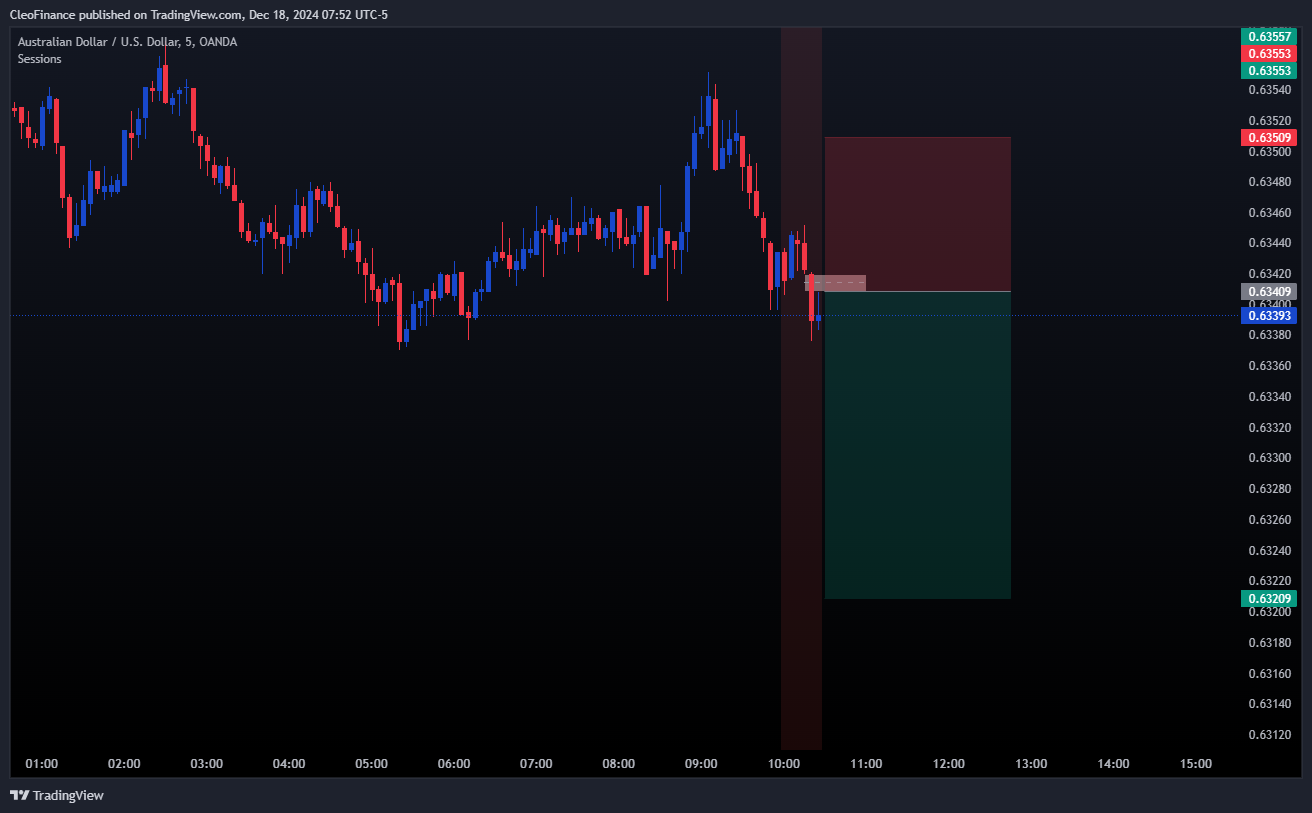Click the TradingView logo at bottom left
Image resolution: width=1312 pixels, height=813 pixels.
click(x=57, y=795)
